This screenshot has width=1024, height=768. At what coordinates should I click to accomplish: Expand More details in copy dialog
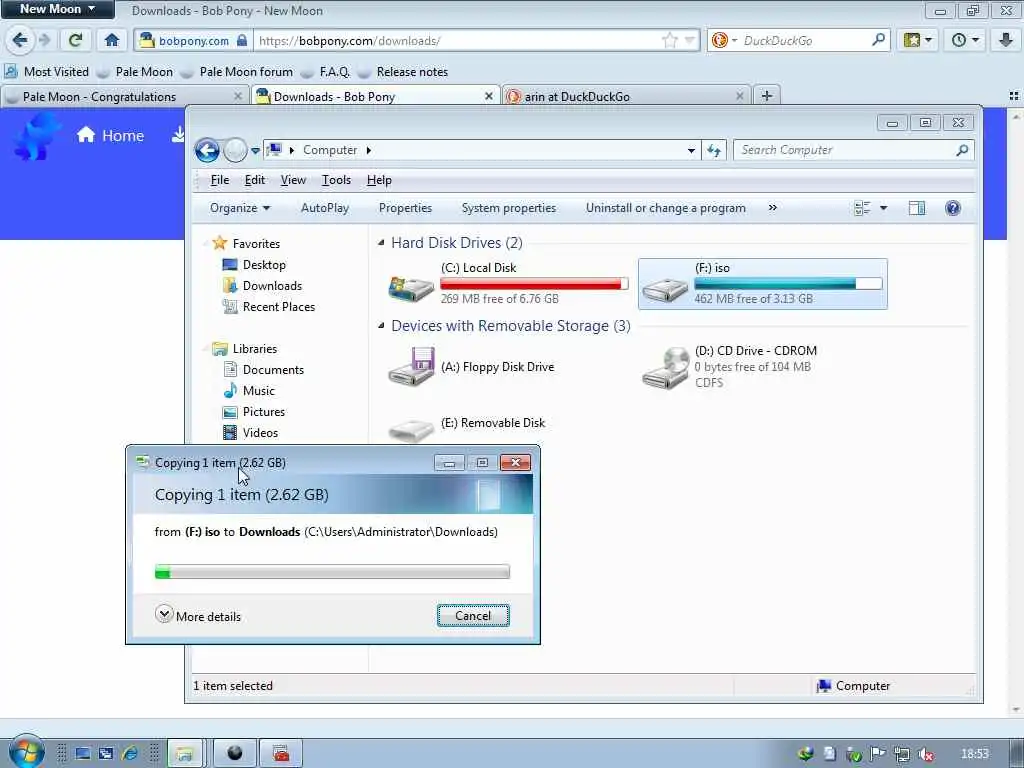[198, 615]
